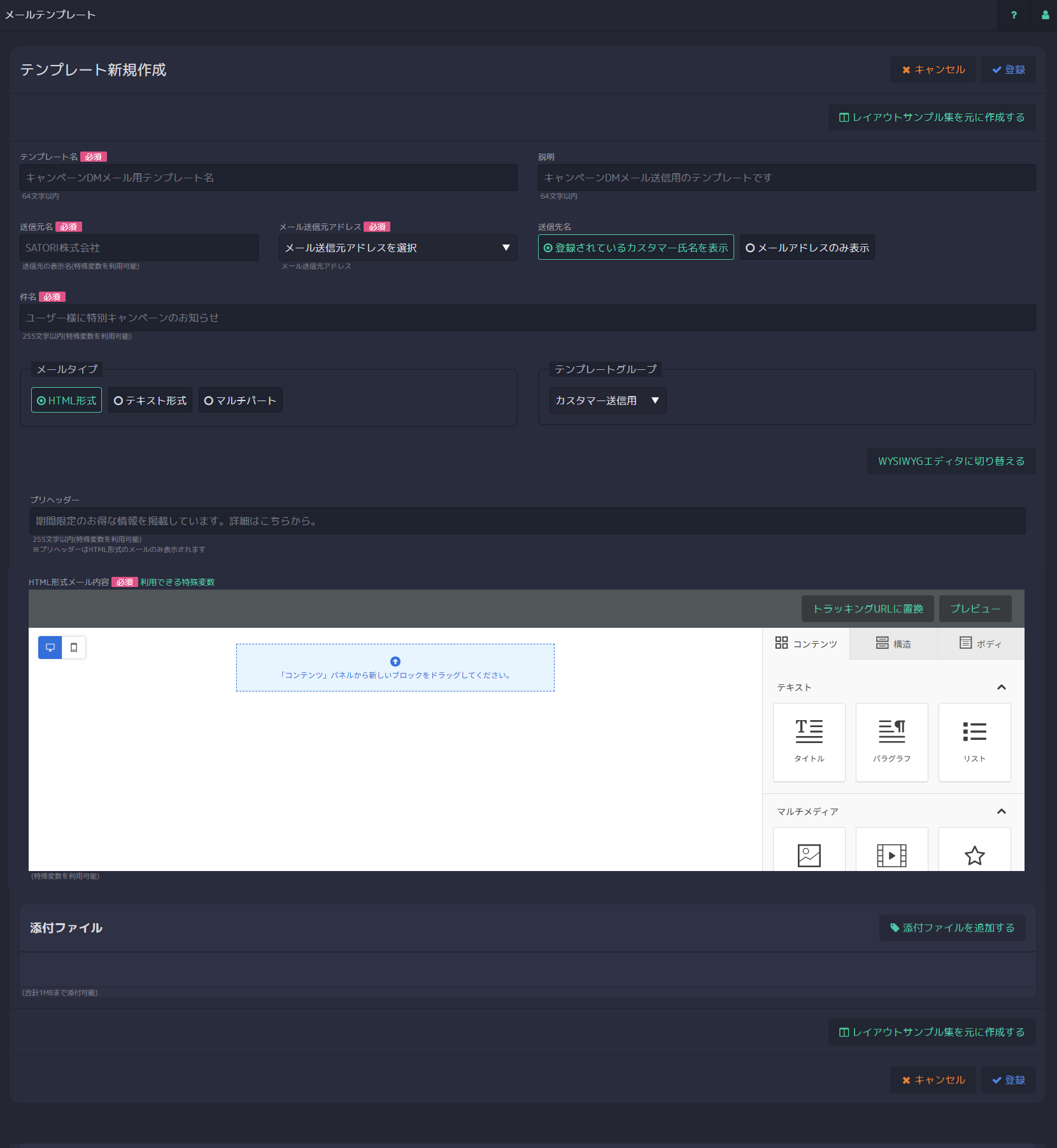Click the プレビュー button

[x=975, y=609]
